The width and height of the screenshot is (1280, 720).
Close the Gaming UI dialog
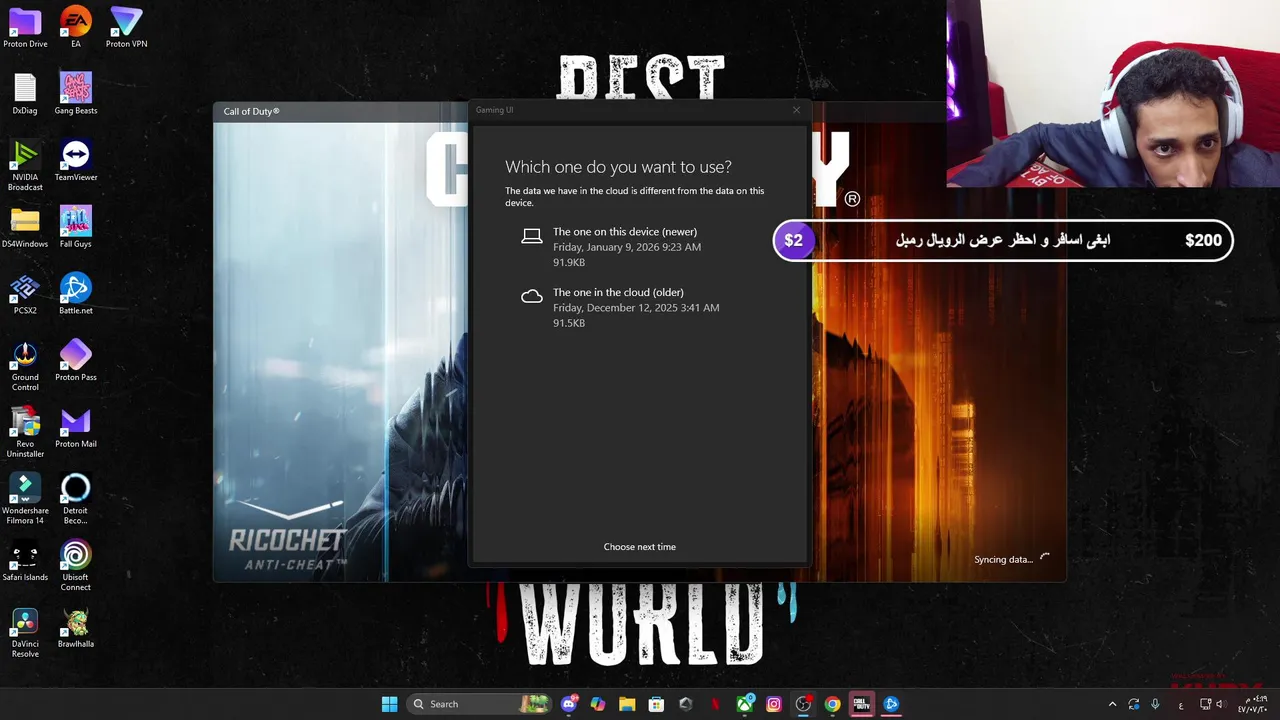pyautogui.click(x=796, y=110)
